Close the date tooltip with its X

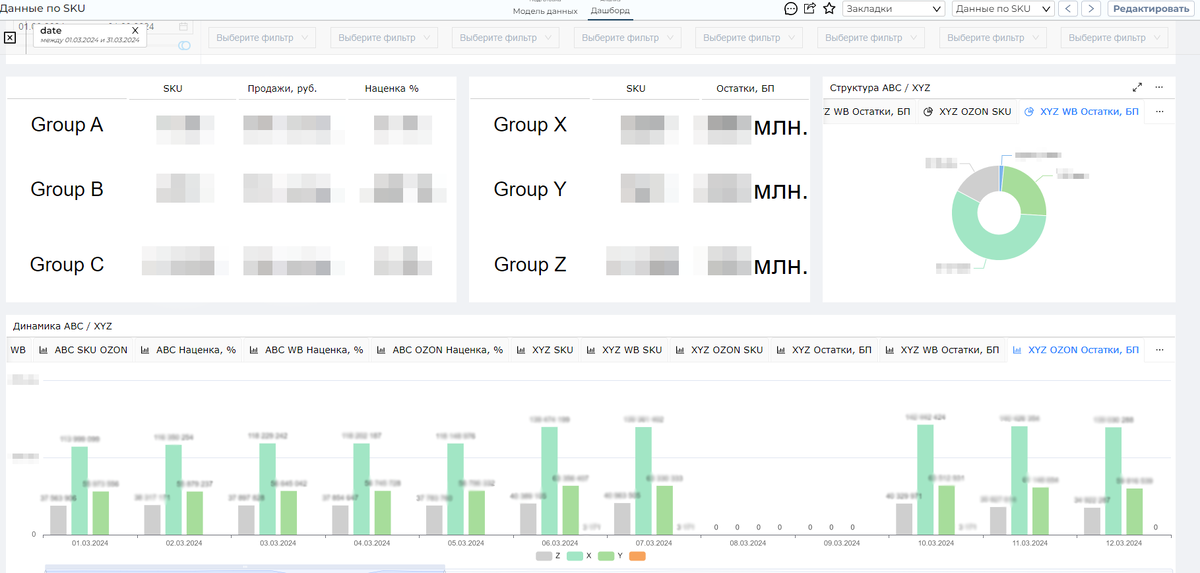pyautogui.click(x=135, y=31)
